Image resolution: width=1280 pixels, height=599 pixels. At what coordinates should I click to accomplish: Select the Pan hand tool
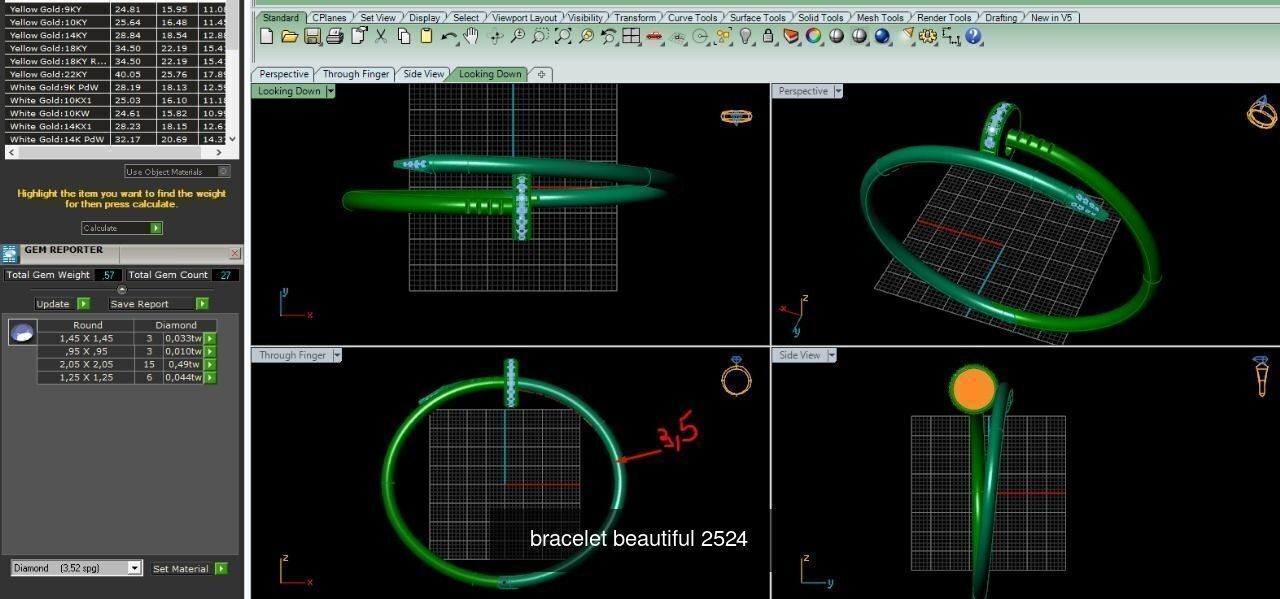pyautogui.click(x=471, y=36)
